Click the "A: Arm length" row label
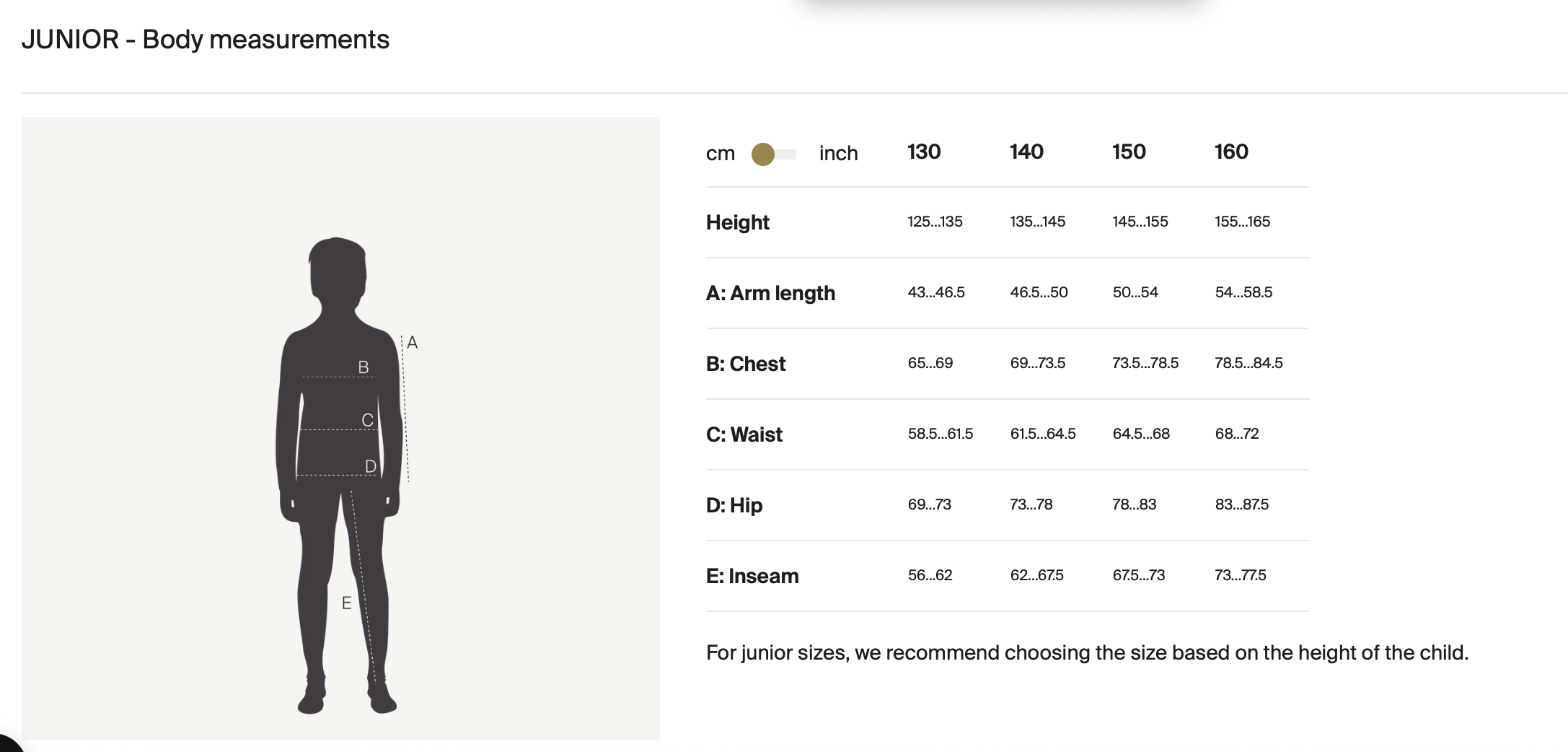The width and height of the screenshot is (1568, 752). 770,293
